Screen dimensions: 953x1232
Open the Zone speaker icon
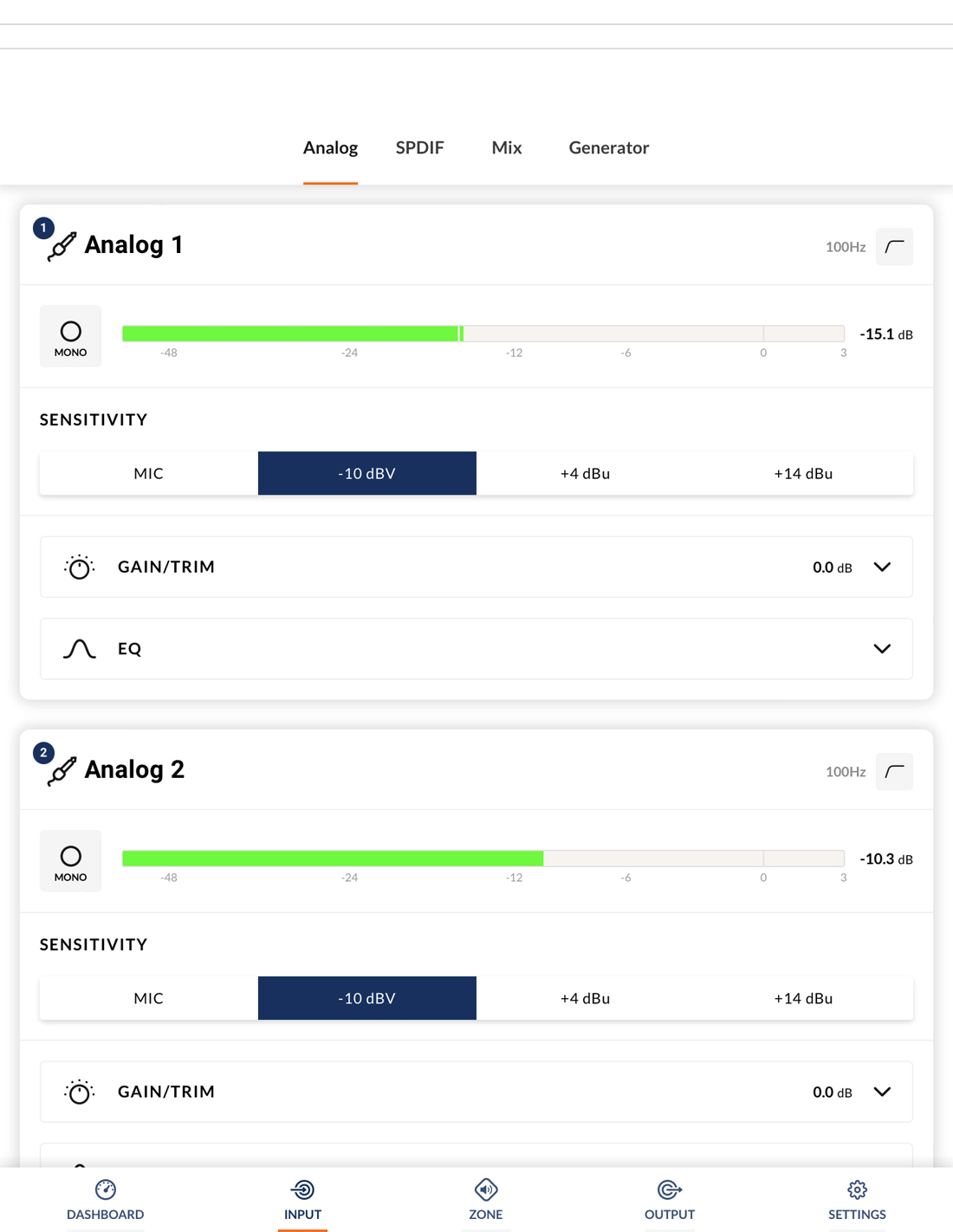click(486, 1190)
